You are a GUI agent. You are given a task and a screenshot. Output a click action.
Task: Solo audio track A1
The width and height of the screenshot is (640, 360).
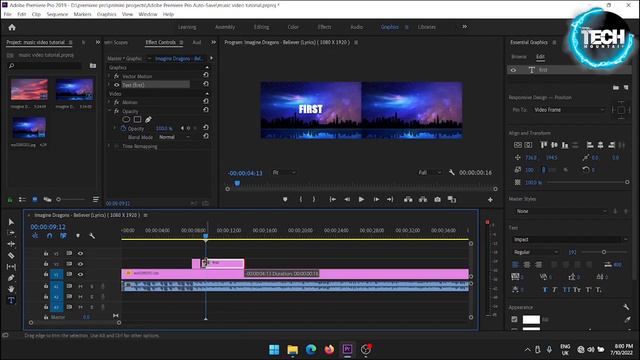click(x=92, y=287)
